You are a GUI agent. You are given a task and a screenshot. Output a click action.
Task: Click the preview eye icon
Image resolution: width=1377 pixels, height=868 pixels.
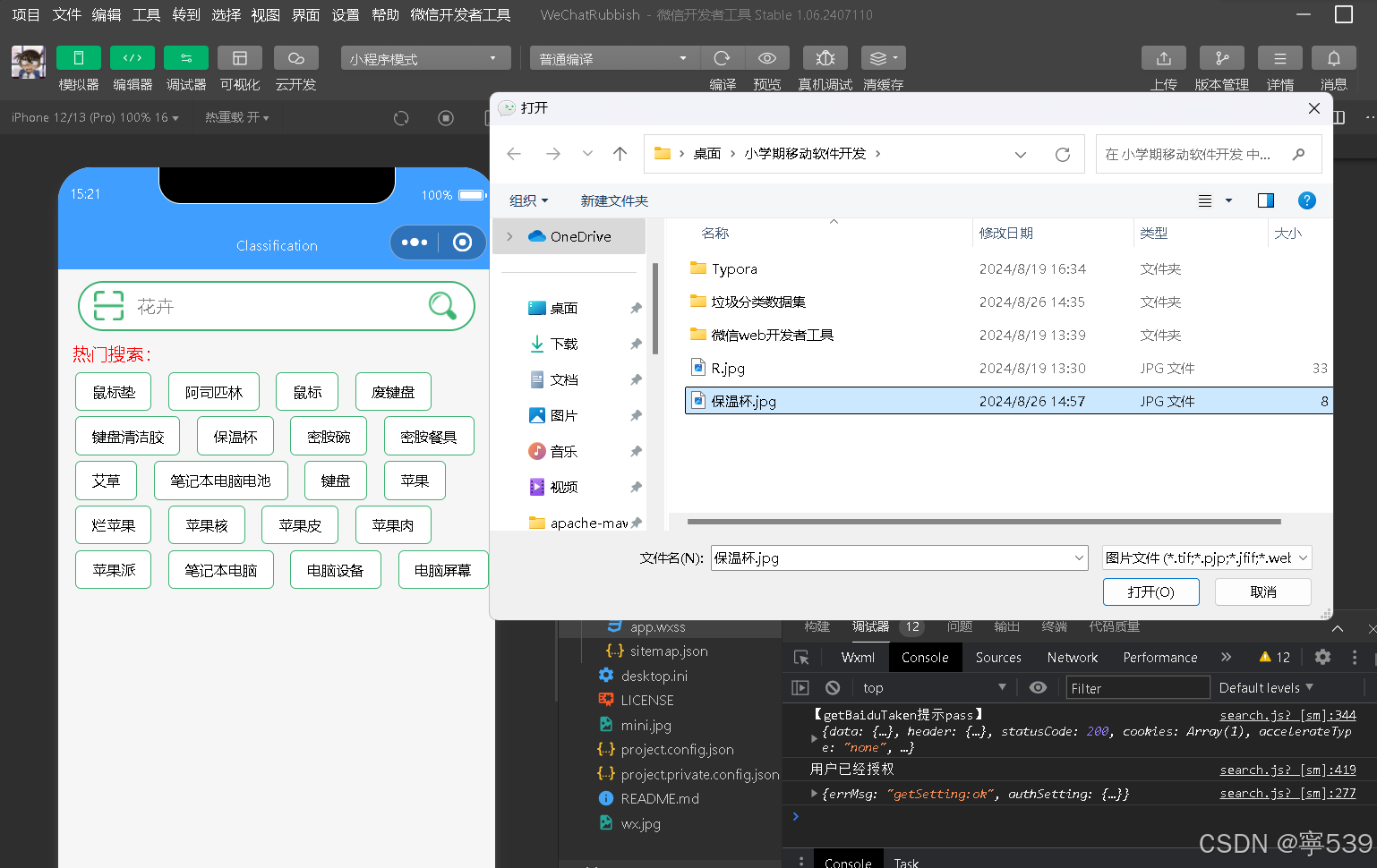pos(767,58)
